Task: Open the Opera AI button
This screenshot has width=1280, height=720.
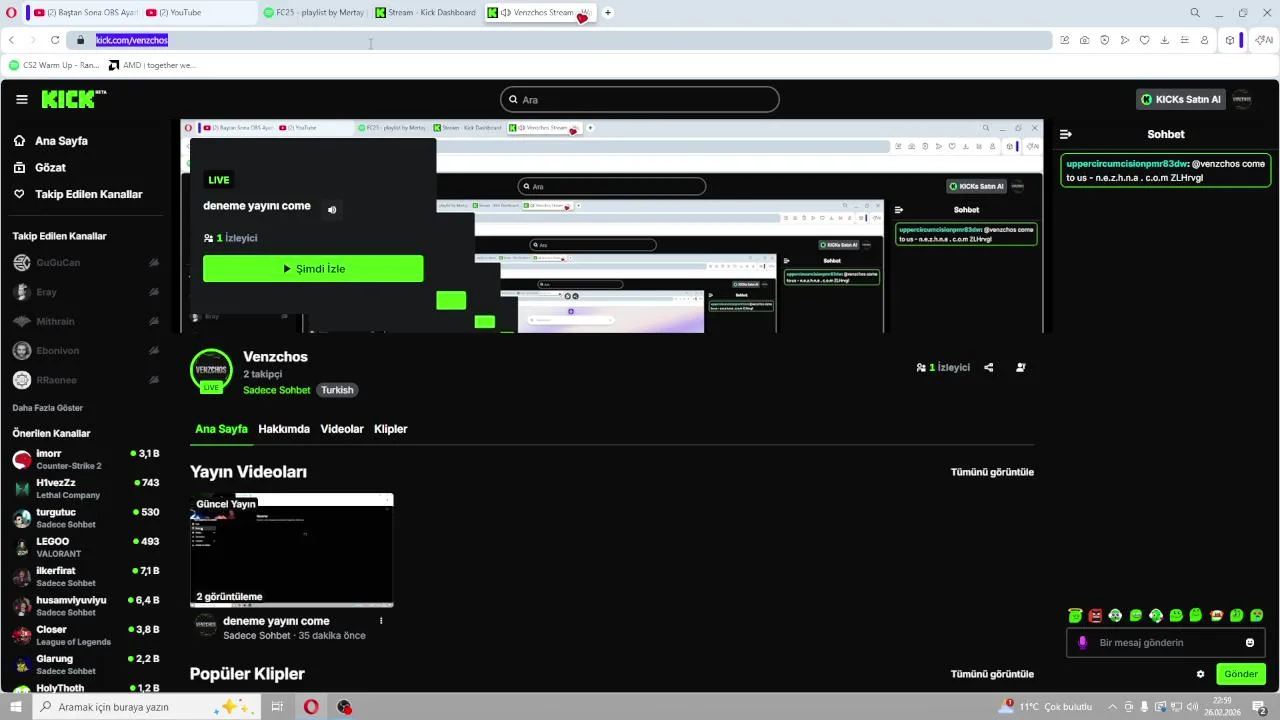Action: coord(1264,40)
